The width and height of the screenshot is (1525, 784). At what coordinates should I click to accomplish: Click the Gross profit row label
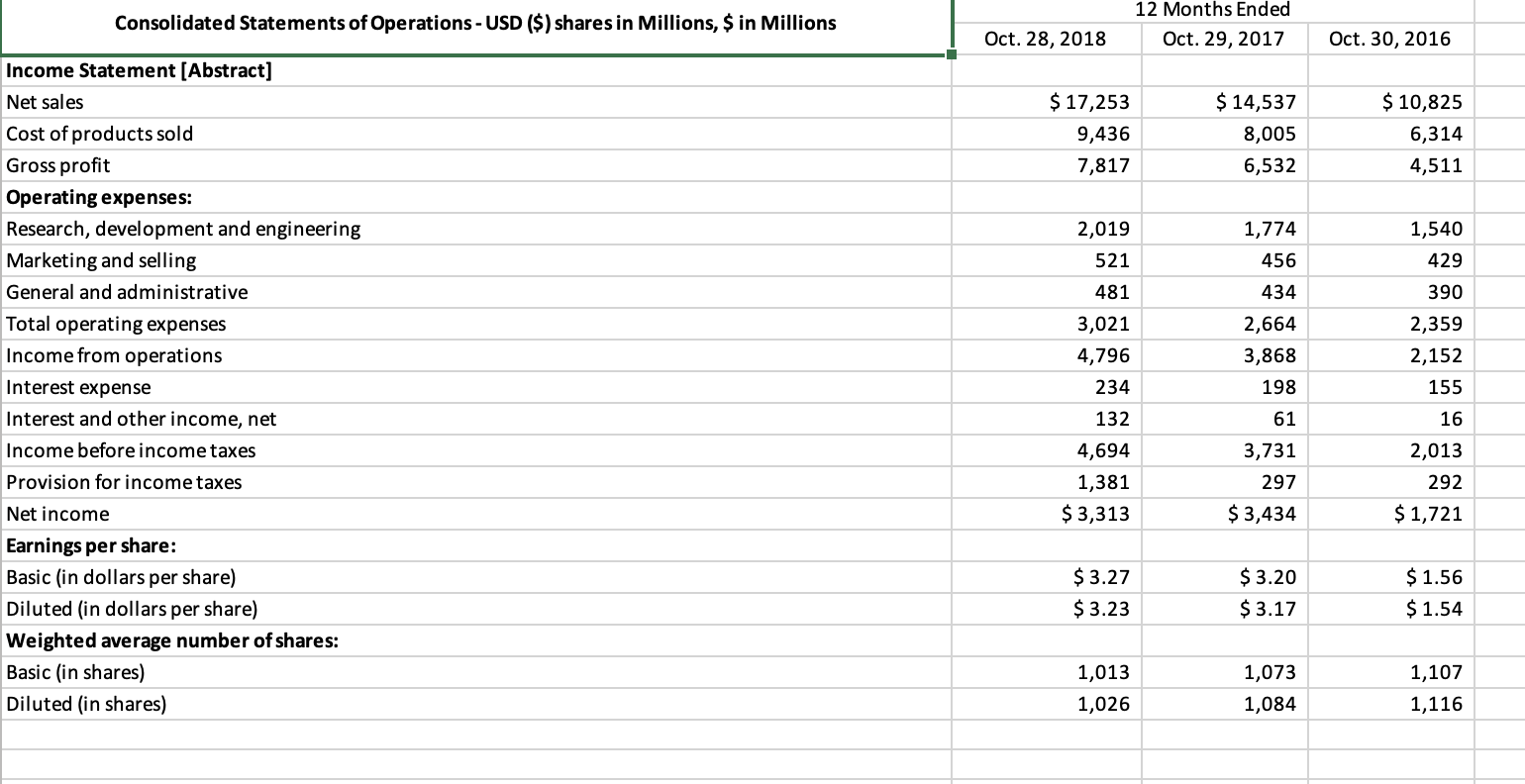click(x=475, y=165)
